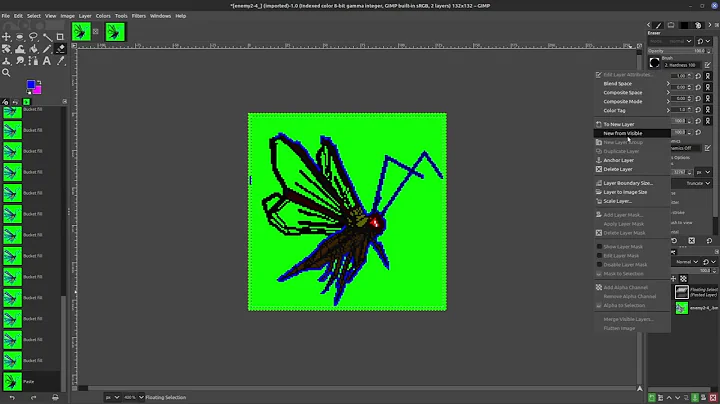Select the Text tool

(47, 61)
